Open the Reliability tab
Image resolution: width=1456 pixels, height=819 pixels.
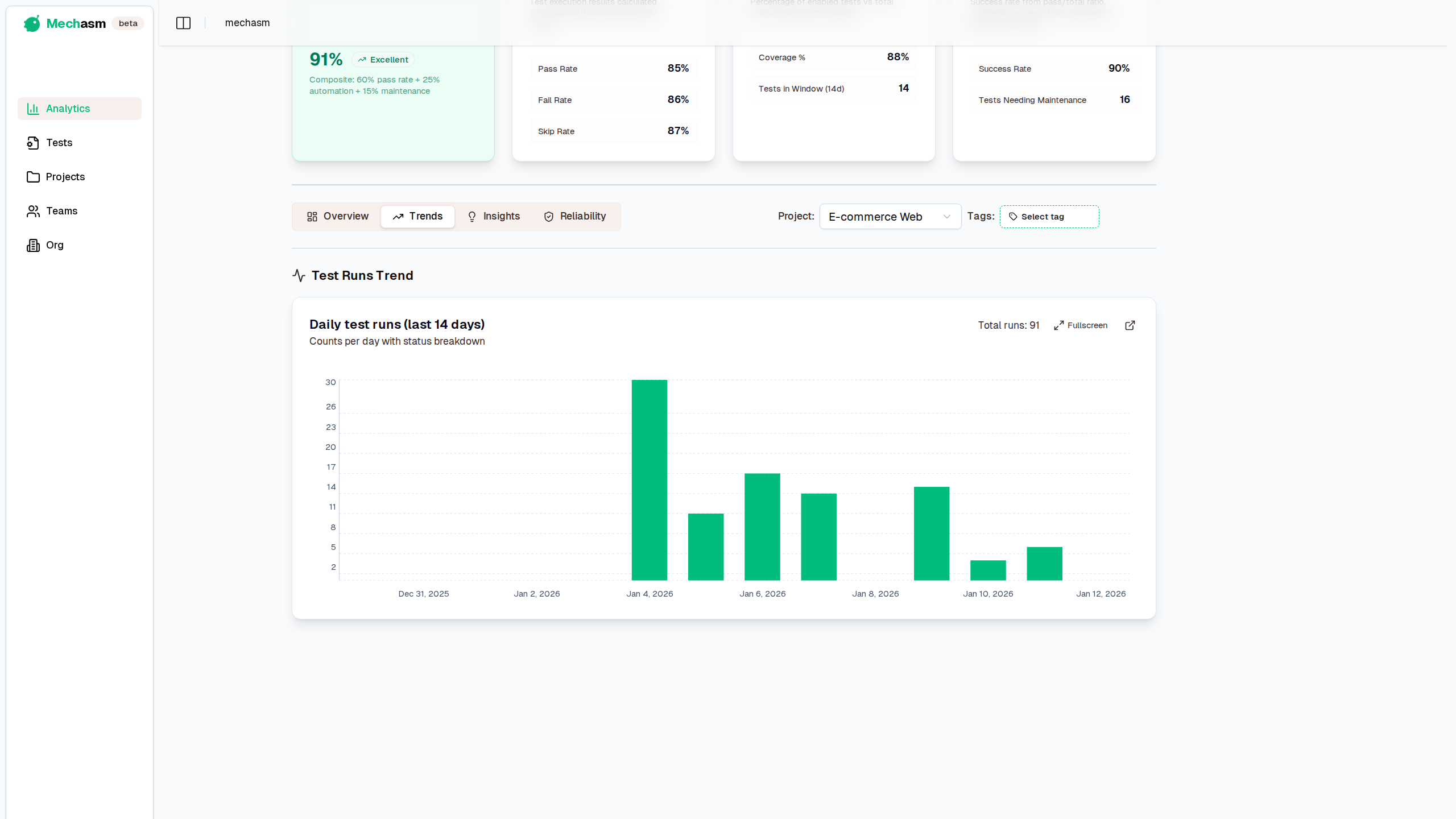(x=575, y=217)
